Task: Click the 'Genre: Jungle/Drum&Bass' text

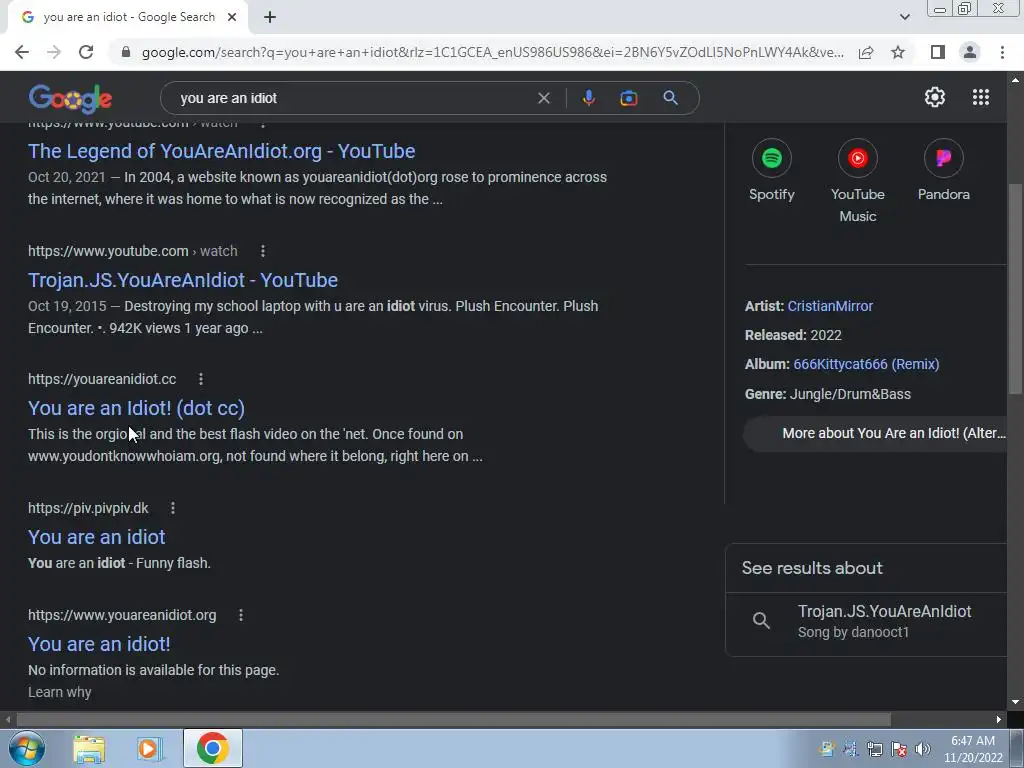Action: click(827, 394)
